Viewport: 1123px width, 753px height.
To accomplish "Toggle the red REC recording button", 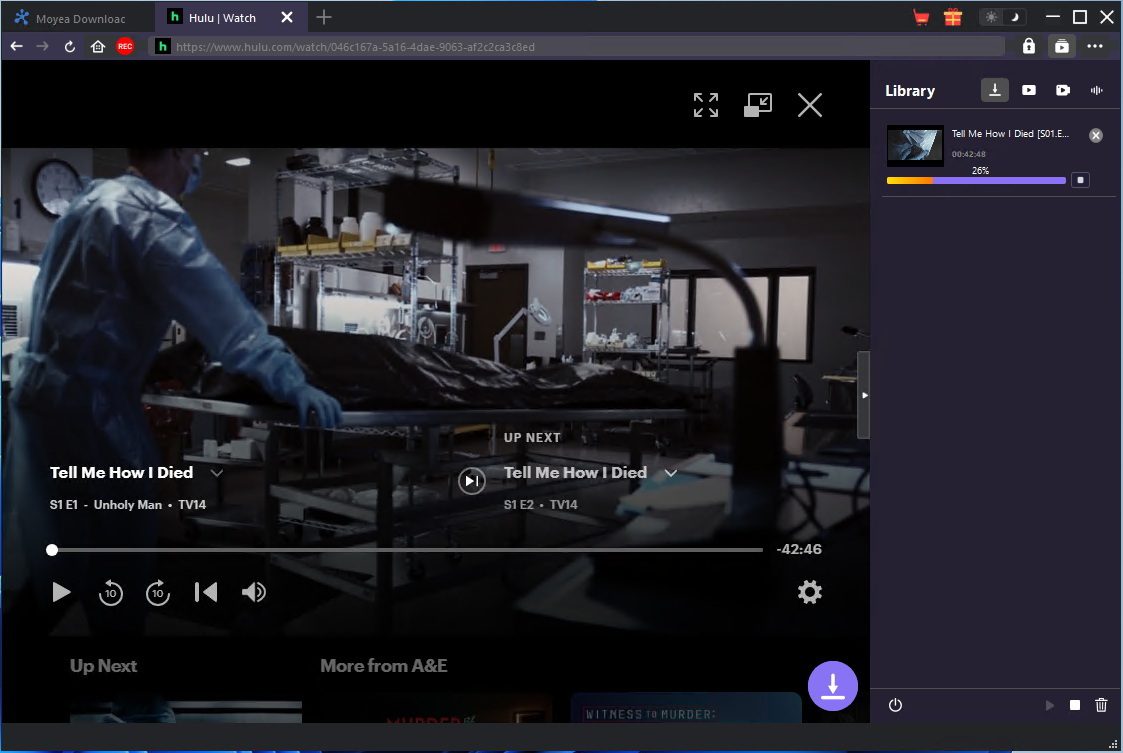I will (125, 47).
